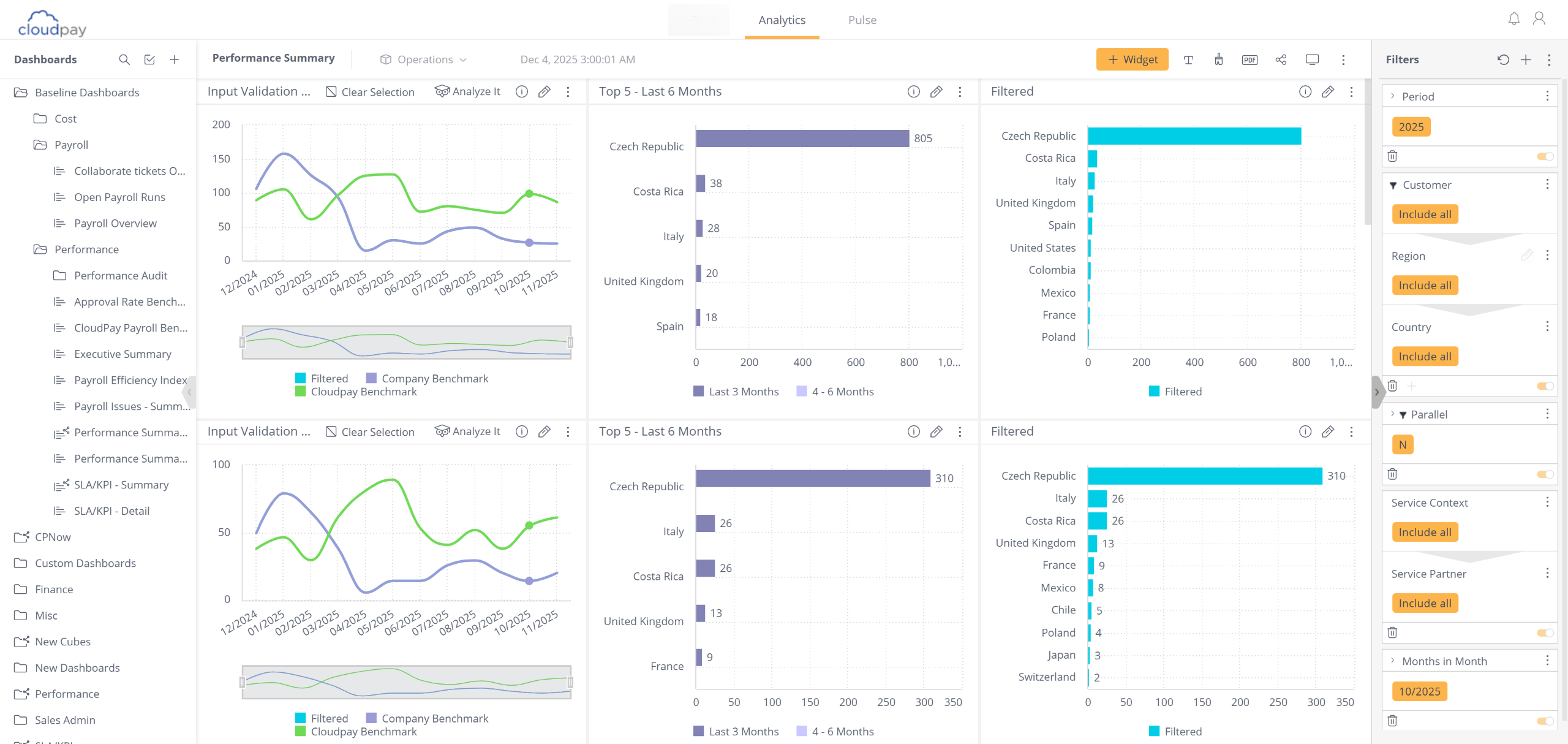Click the search dashboards magnifier icon
1568x744 pixels.
124,59
